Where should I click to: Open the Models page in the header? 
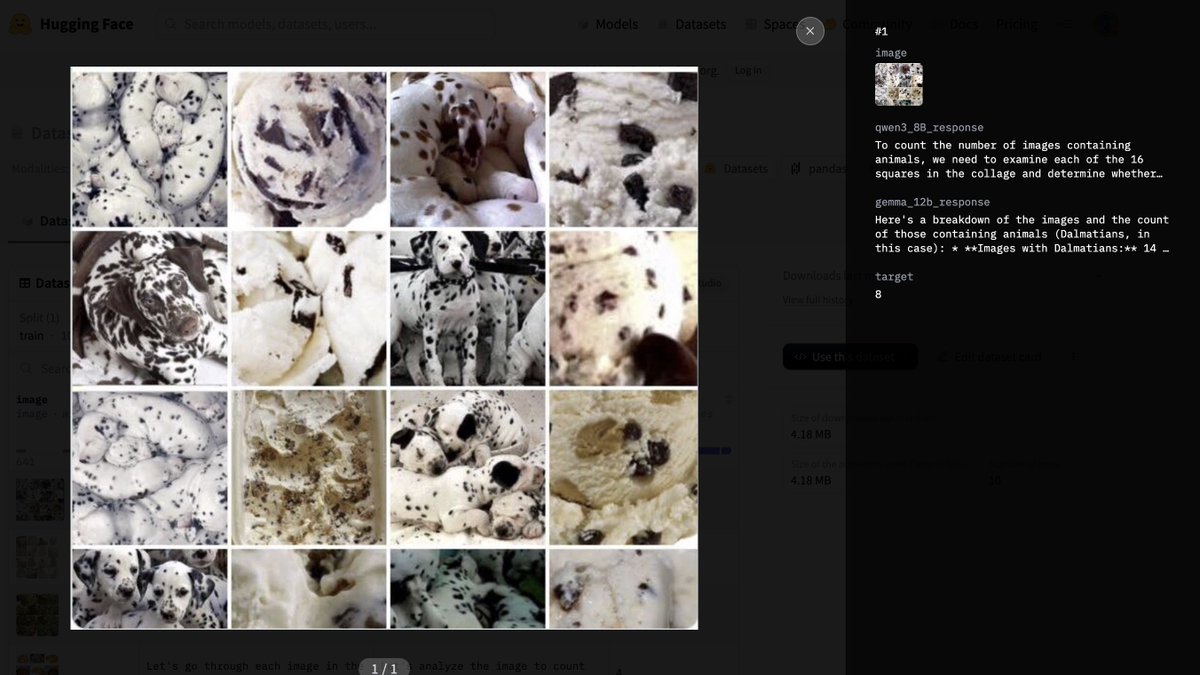point(608,24)
